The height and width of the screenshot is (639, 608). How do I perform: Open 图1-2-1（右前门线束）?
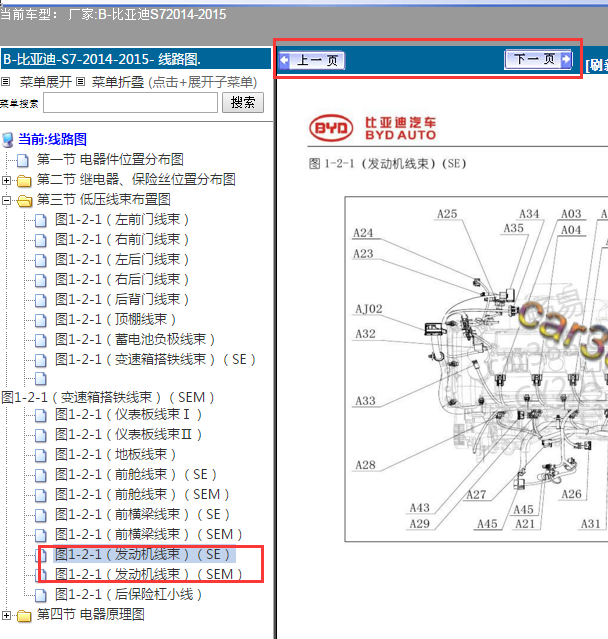point(122,240)
